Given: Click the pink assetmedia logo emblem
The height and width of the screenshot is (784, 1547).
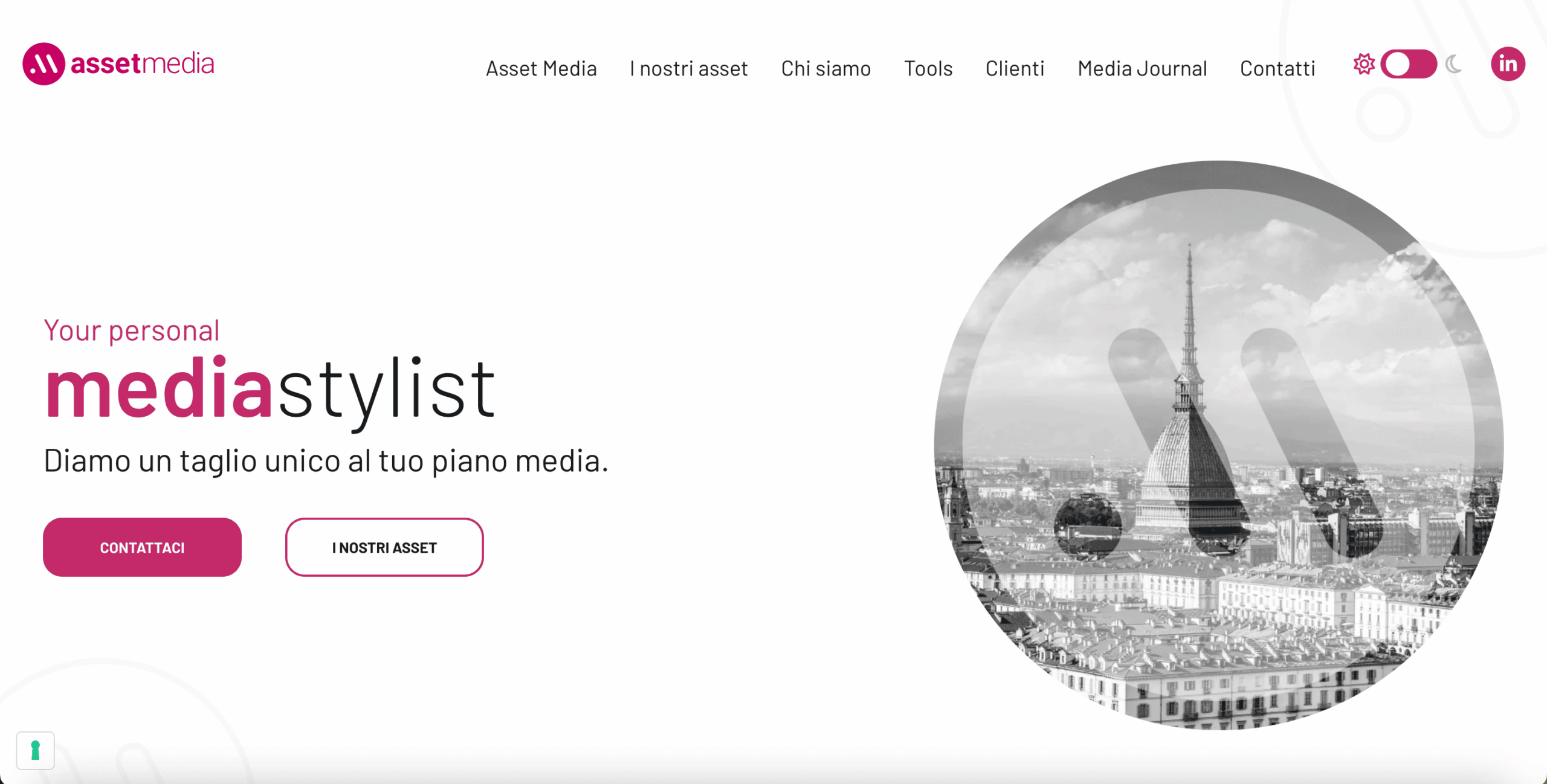Looking at the screenshot, I should [44, 64].
